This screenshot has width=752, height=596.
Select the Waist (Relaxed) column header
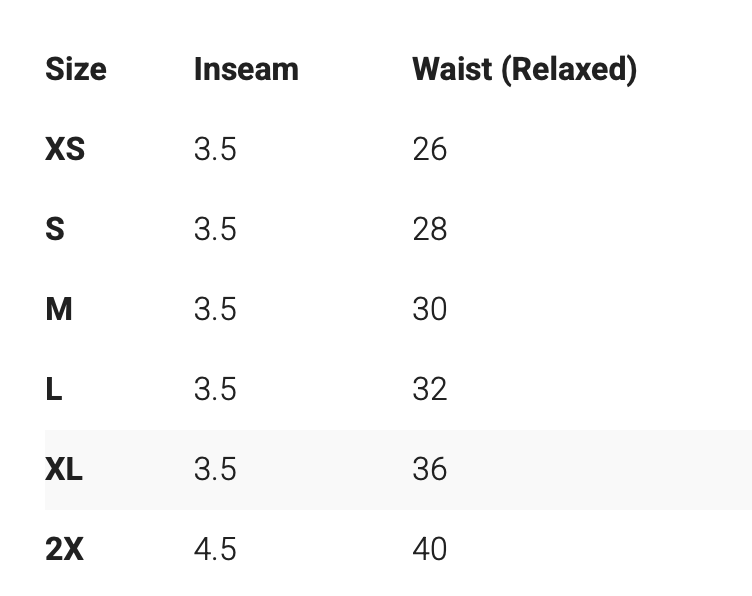pyautogui.click(x=524, y=69)
